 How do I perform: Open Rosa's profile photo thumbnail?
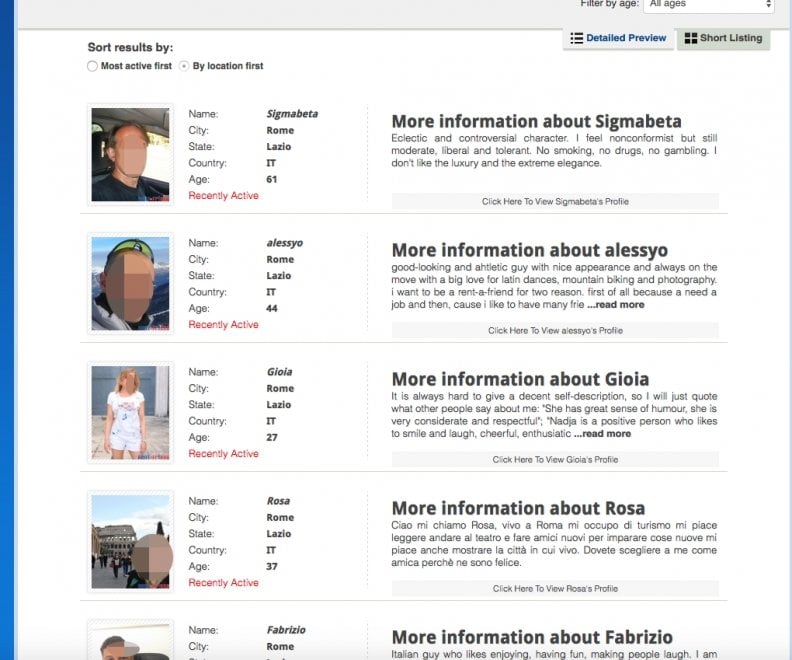(x=130, y=541)
